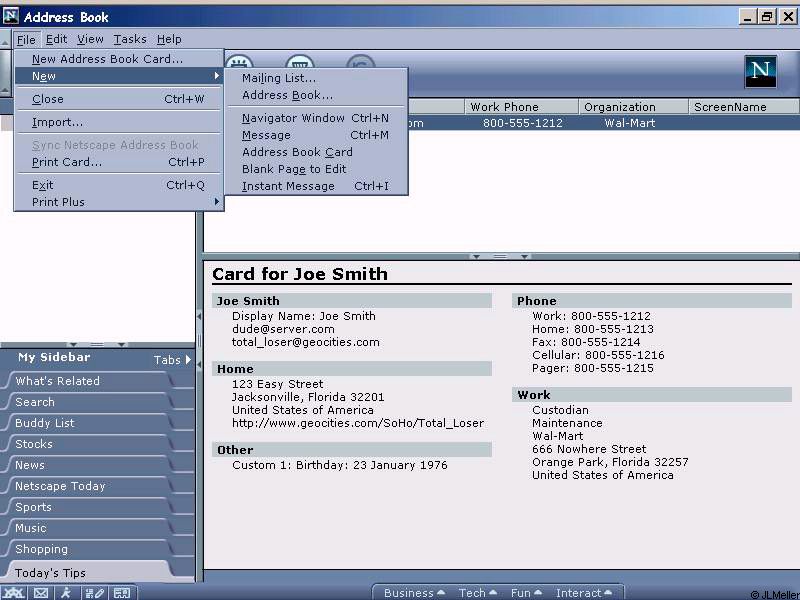
Task: Click the total_loser@geocities.com email address
Action: tap(306, 342)
